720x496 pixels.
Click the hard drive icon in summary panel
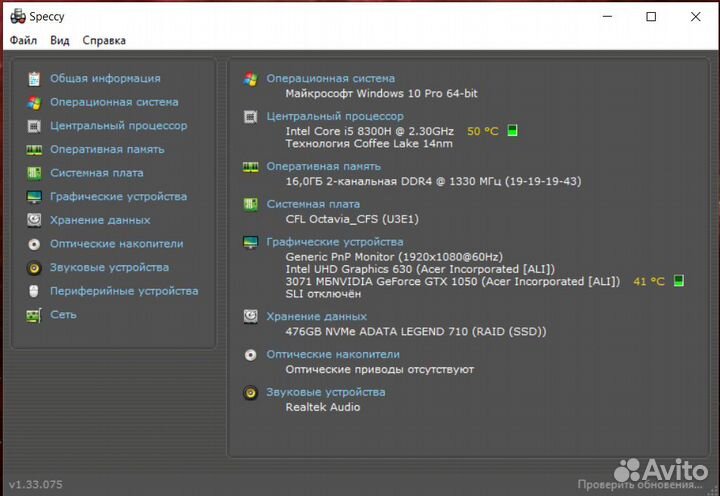[x=251, y=317]
